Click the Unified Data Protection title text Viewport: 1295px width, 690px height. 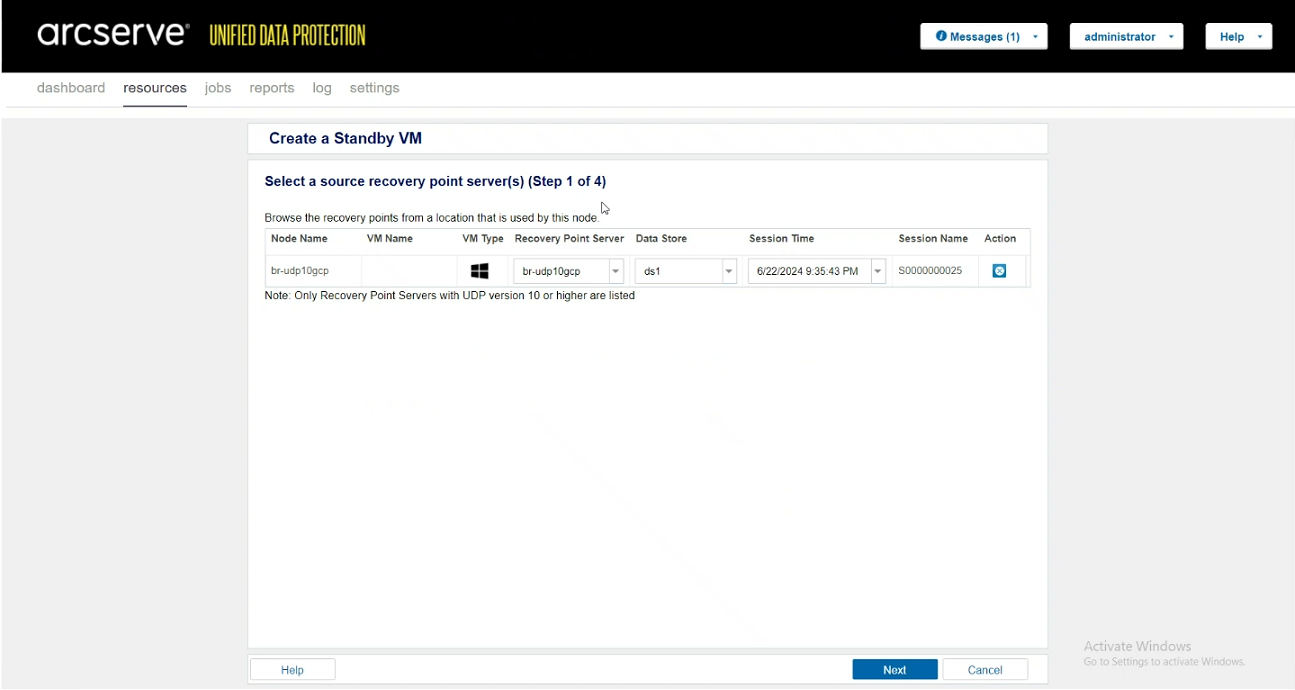point(287,36)
